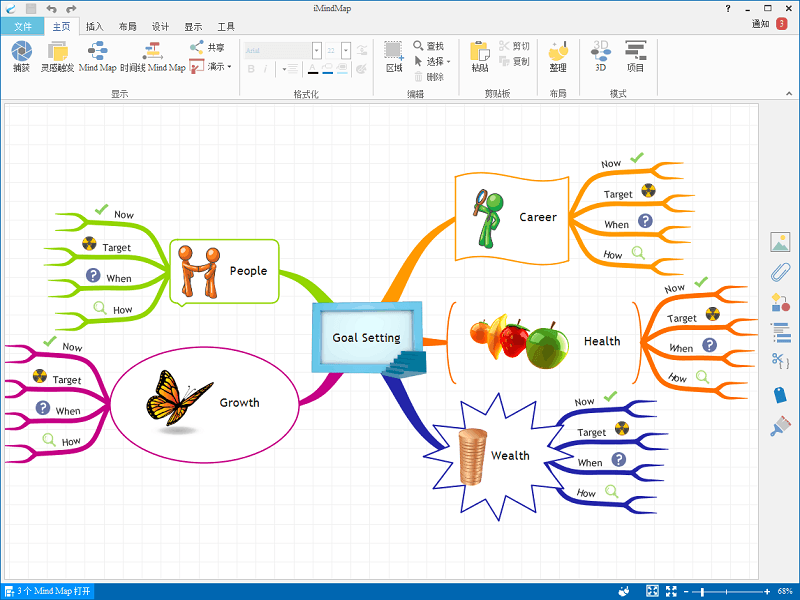800x600 pixels.
Task: Click 删除 delete button
Action: (429, 77)
